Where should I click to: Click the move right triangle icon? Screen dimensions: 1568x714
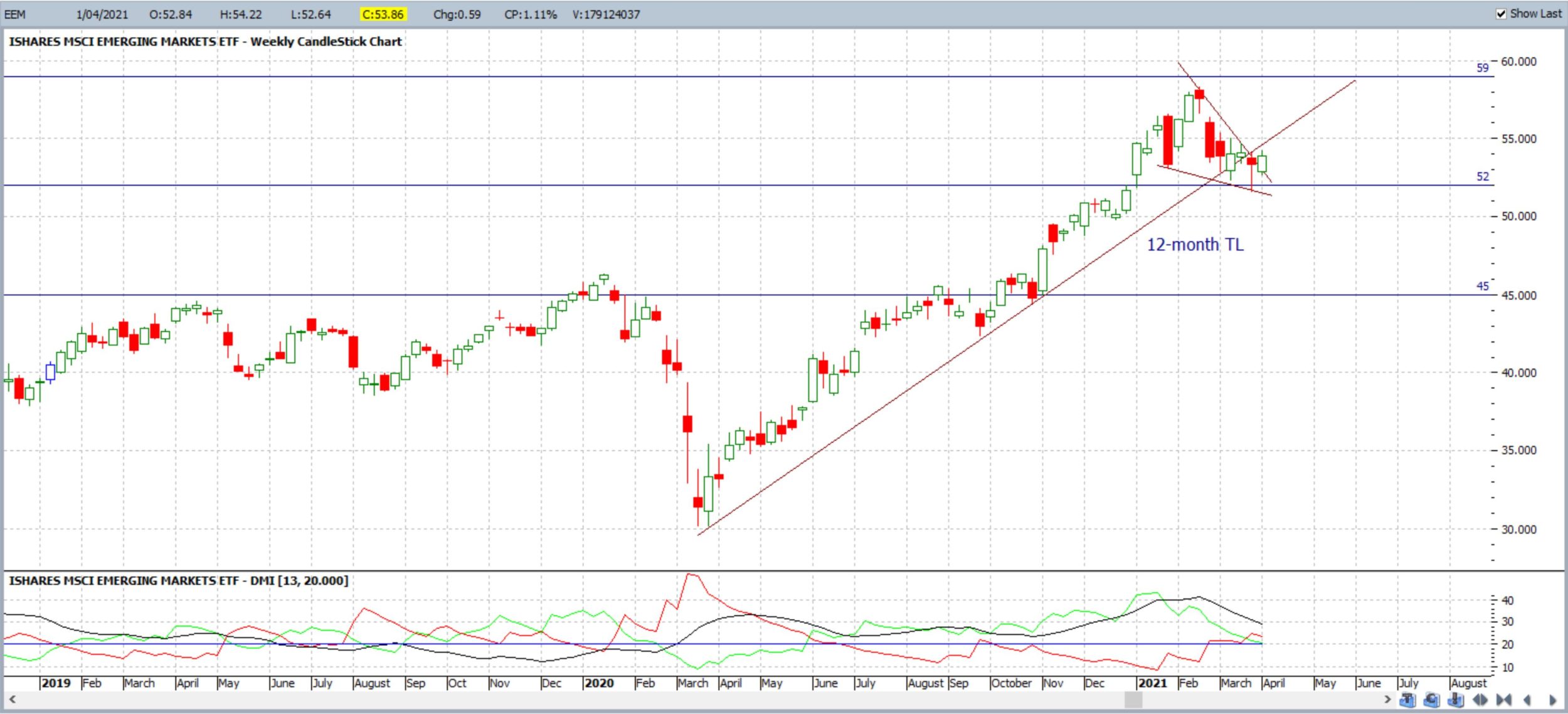click(x=1553, y=700)
